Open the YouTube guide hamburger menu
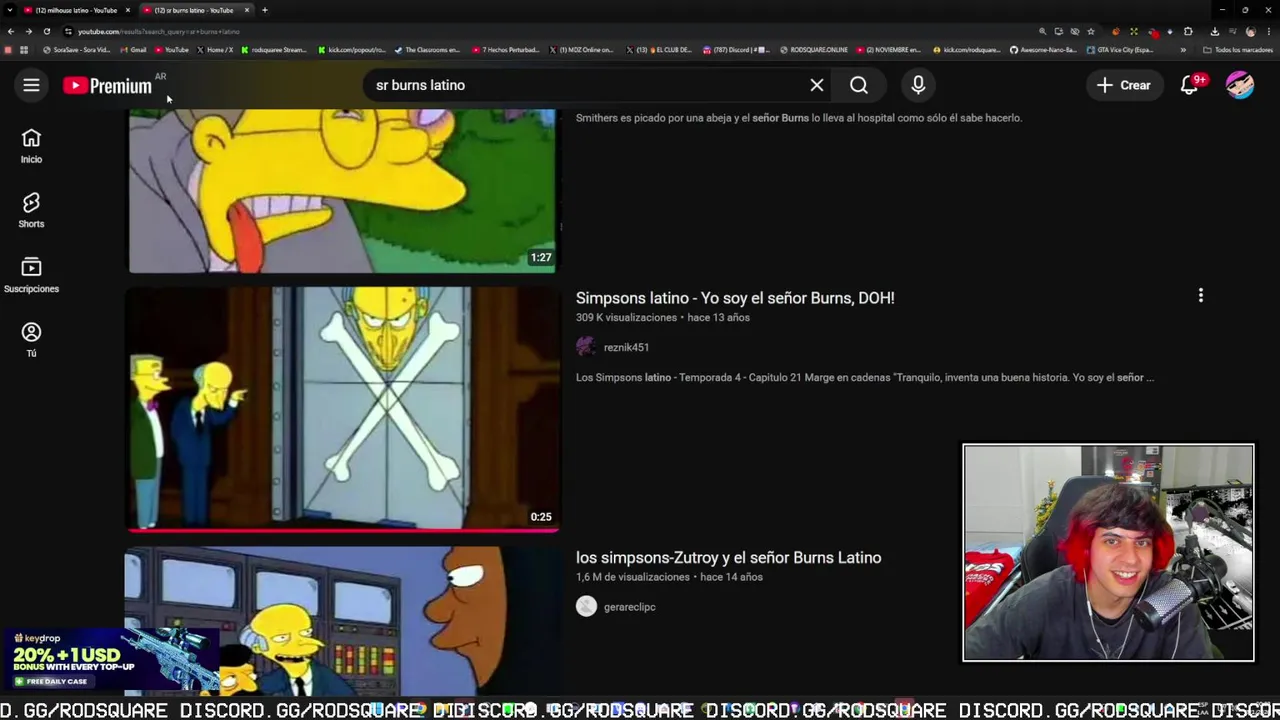The image size is (1280, 720). (x=31, y=85)
